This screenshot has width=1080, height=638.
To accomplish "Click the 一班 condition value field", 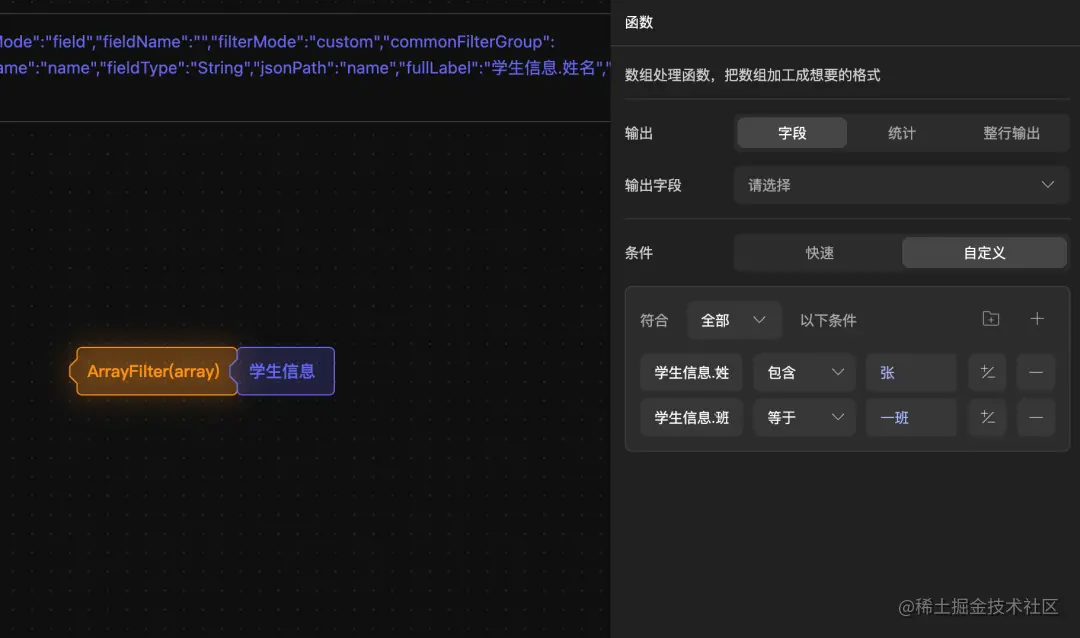I will point(910,417).
